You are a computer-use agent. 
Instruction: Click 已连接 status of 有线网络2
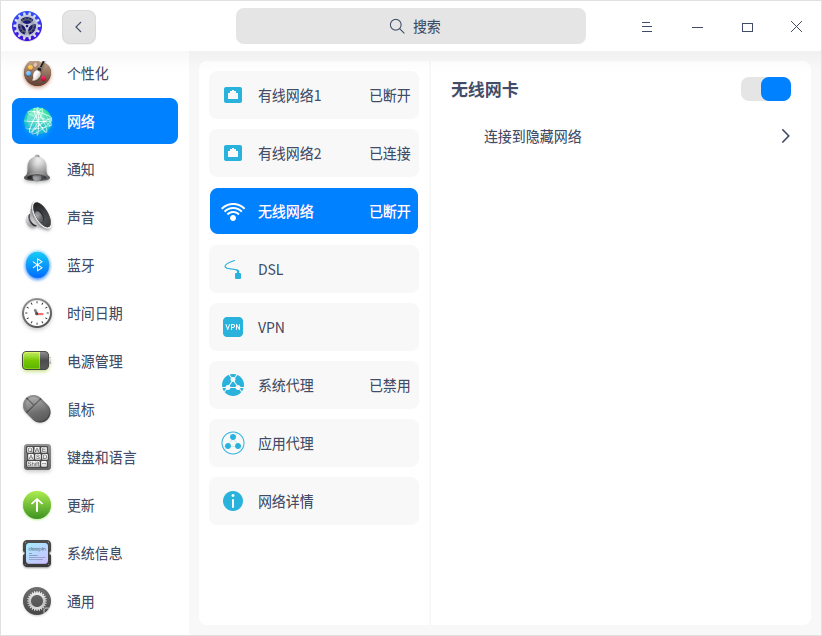click(390, 154)
